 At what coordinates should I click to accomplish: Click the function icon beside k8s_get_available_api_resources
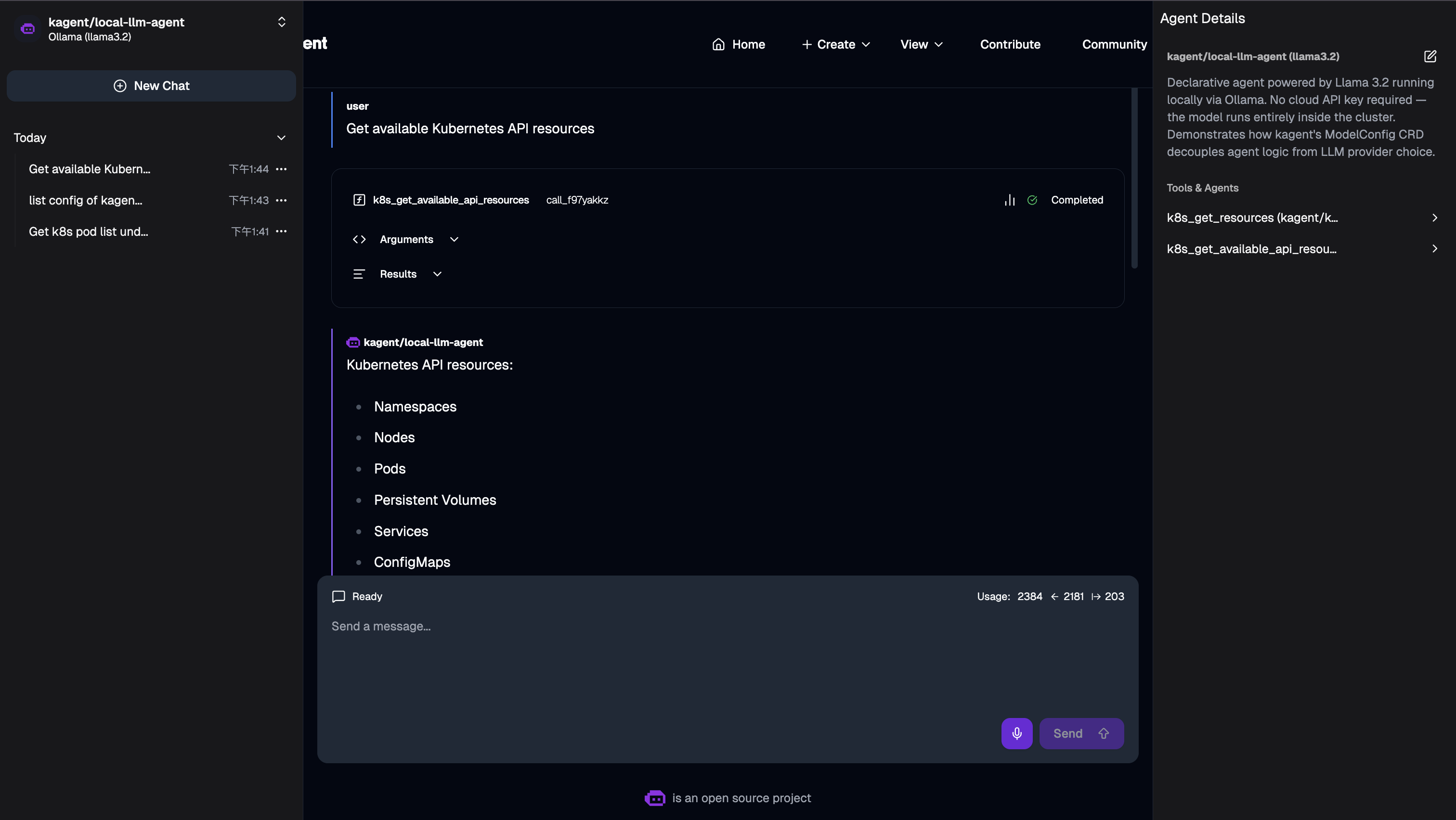(x=359, y=200)
